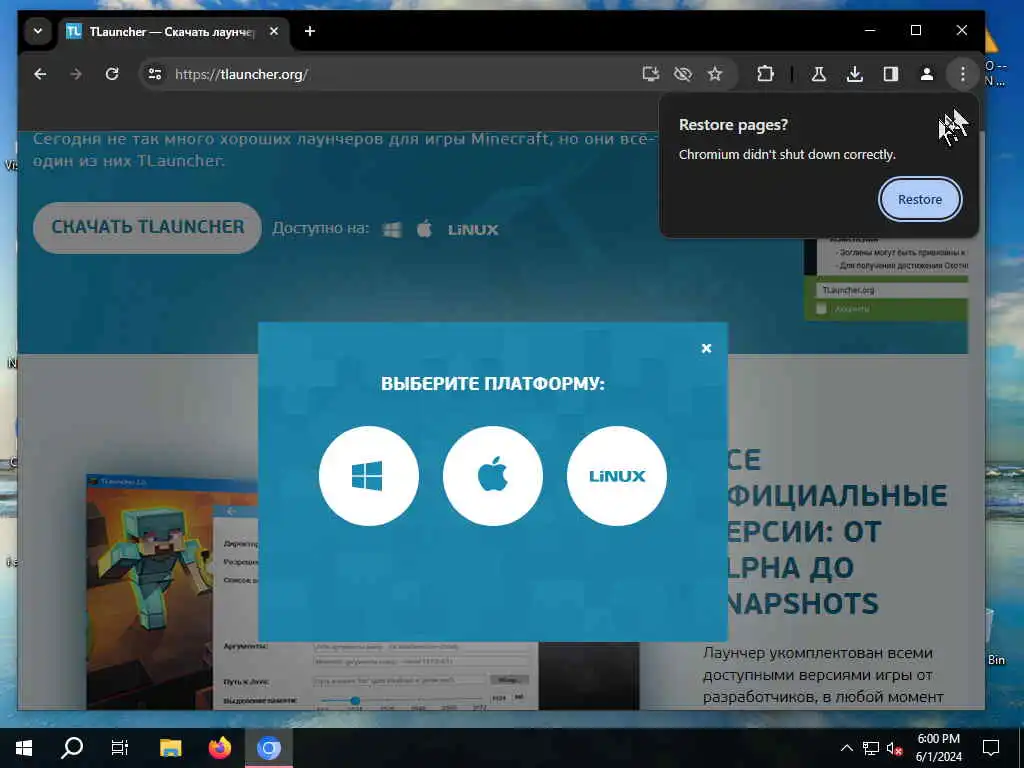Viewport: 1024px width, 768px height.
Task: Choose the Apple macOS platform circle
Action: [x=492, y=475]
